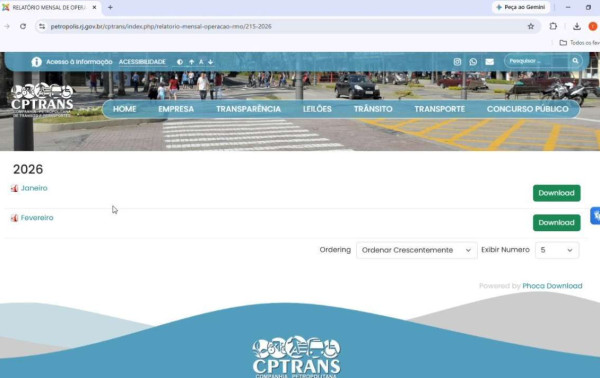Download the Janeiro report
Image resolution: width=600 pixels, height=378 pixels.
click(556, 193)
